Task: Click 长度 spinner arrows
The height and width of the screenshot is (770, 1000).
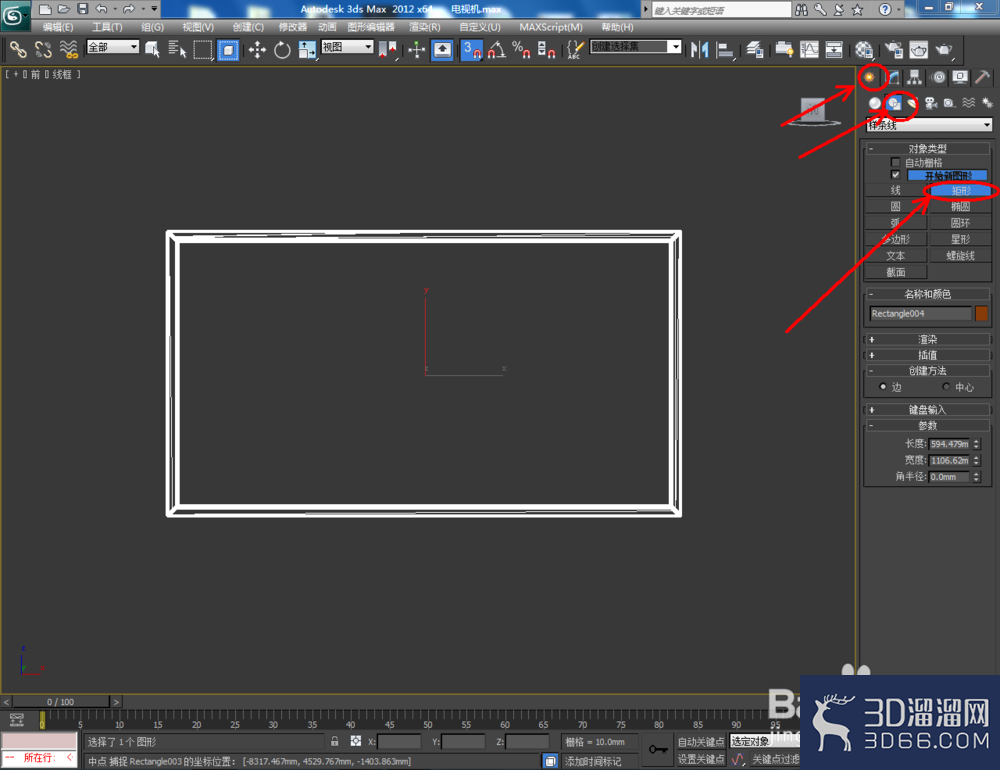Action: pos(976,444)
